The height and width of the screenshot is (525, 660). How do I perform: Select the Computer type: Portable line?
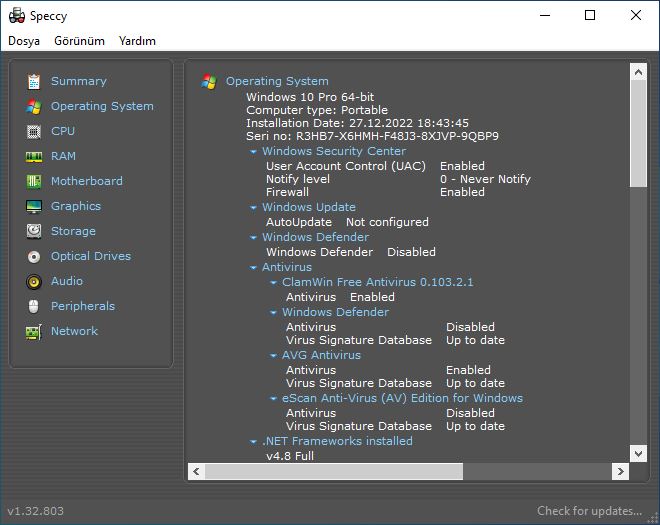(x=317, y=110)
